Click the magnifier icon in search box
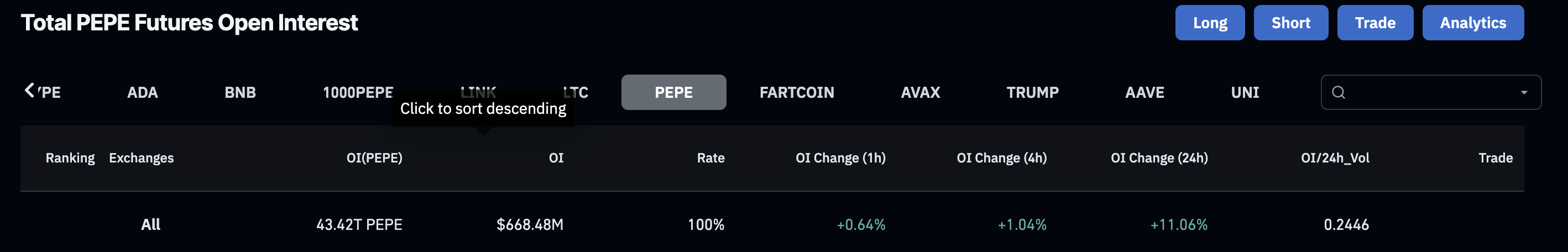This screenshot has width=1568, height=252. [x=1338, y=92]
